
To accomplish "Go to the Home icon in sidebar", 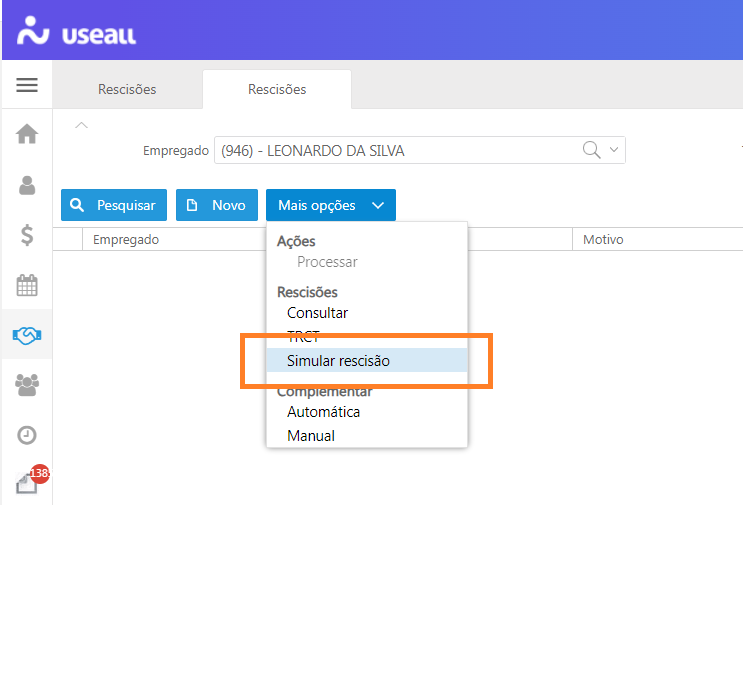I will point(27,134).
